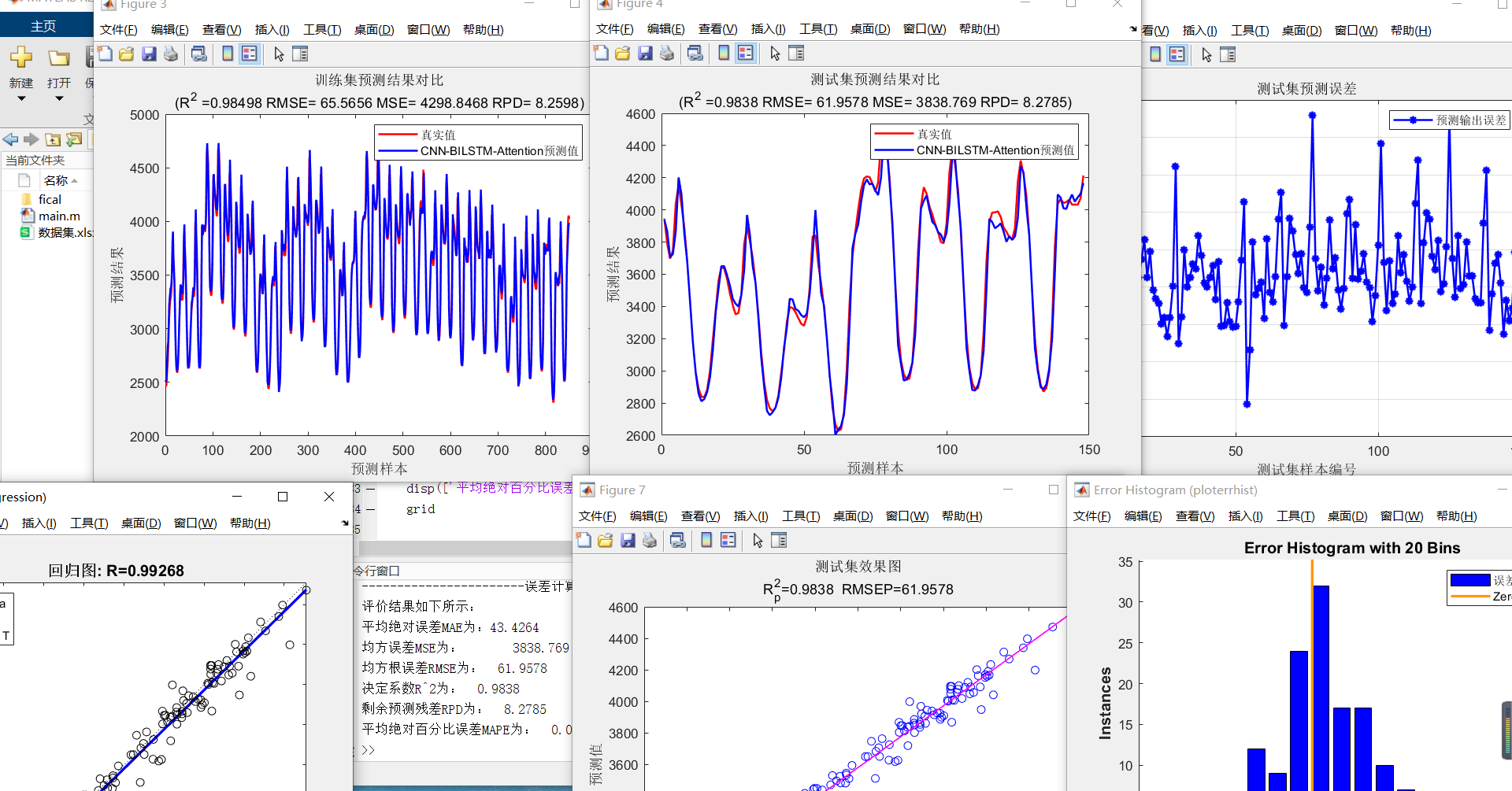Click Save icon in Figure 4 toolbar
The width and height of the screenshot is (1512, 791).
pos(645,54)
